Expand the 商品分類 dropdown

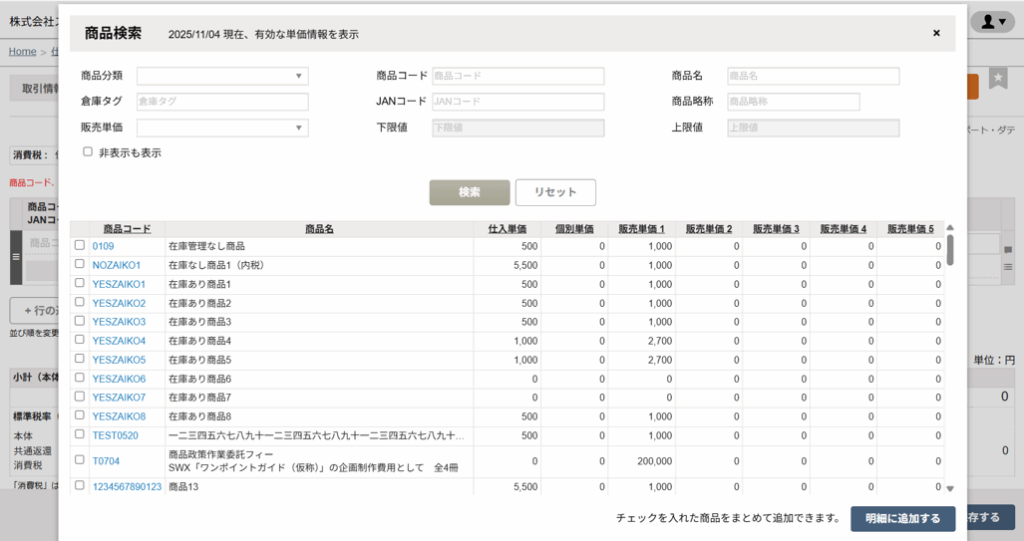[x=222, y=76]
